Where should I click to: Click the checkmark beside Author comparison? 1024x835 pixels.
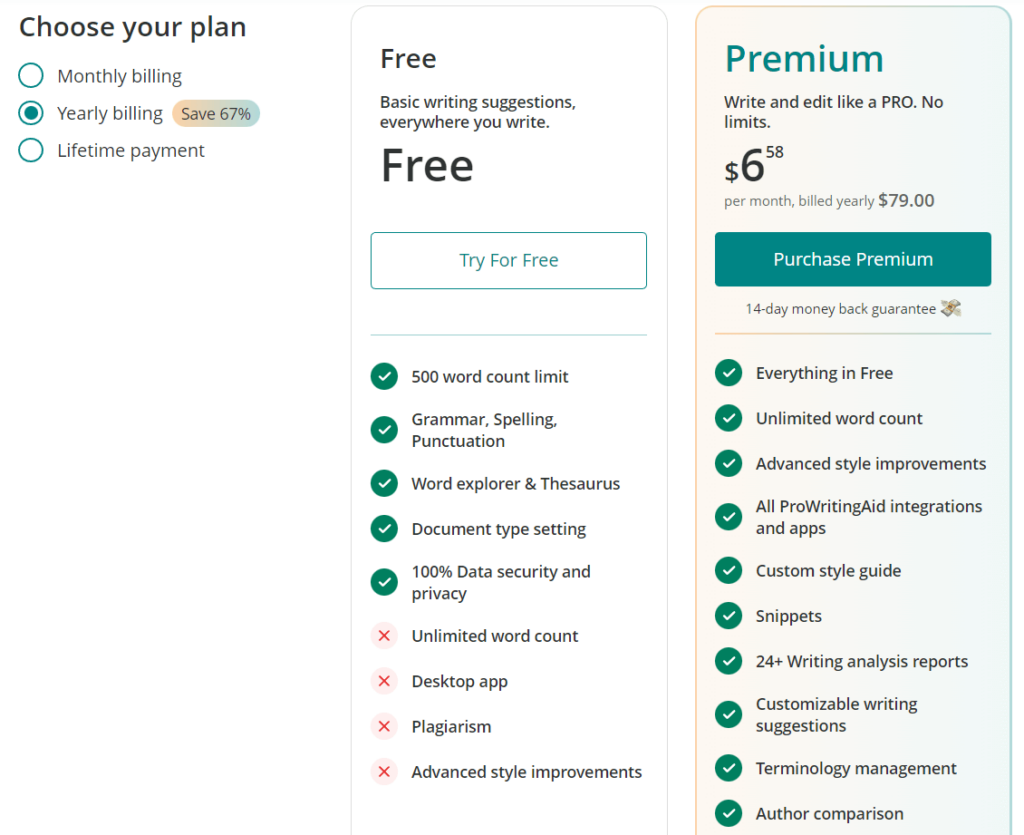point(728,813)
